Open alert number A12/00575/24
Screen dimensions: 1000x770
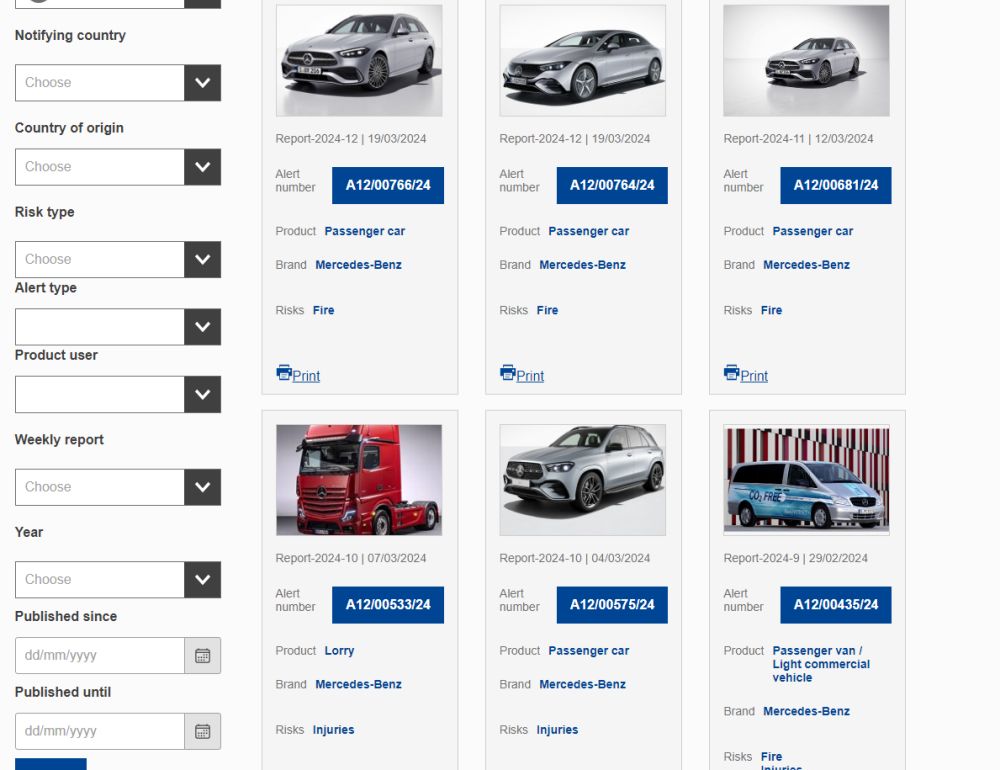[612, 605]
